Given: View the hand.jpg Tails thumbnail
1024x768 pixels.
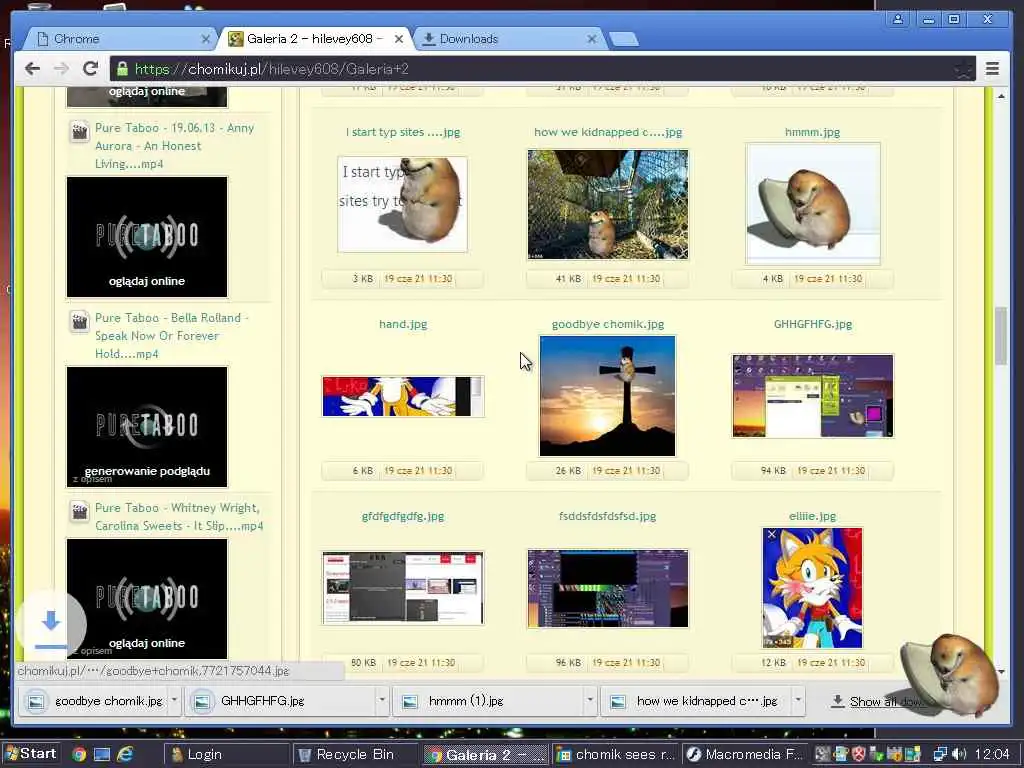Looking at the screenshot, I should [x=403, y=396].
